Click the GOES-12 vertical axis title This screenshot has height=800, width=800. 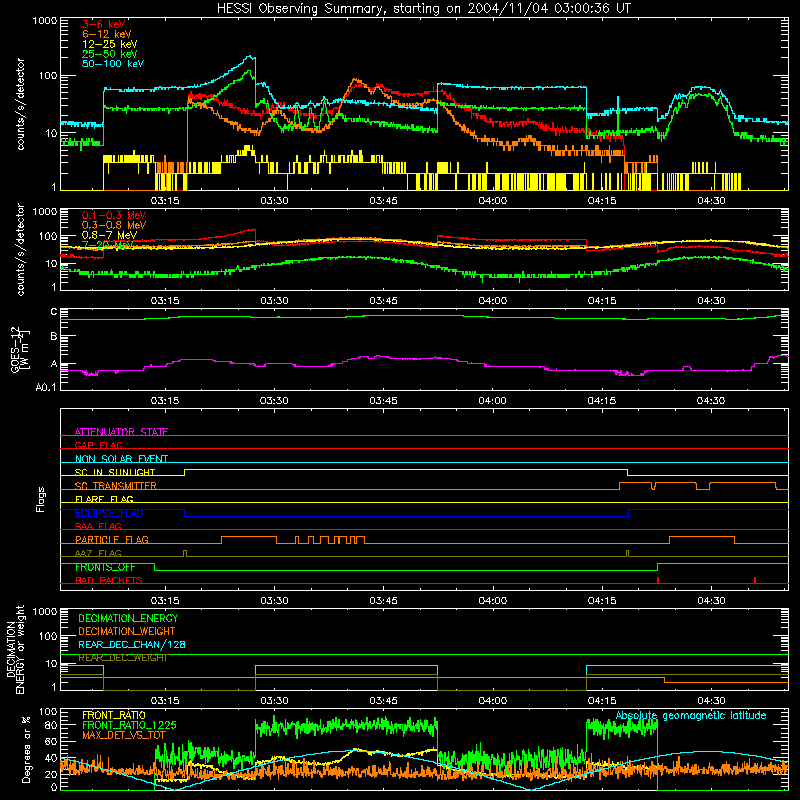pyautogui.click(x=20, y=350)
